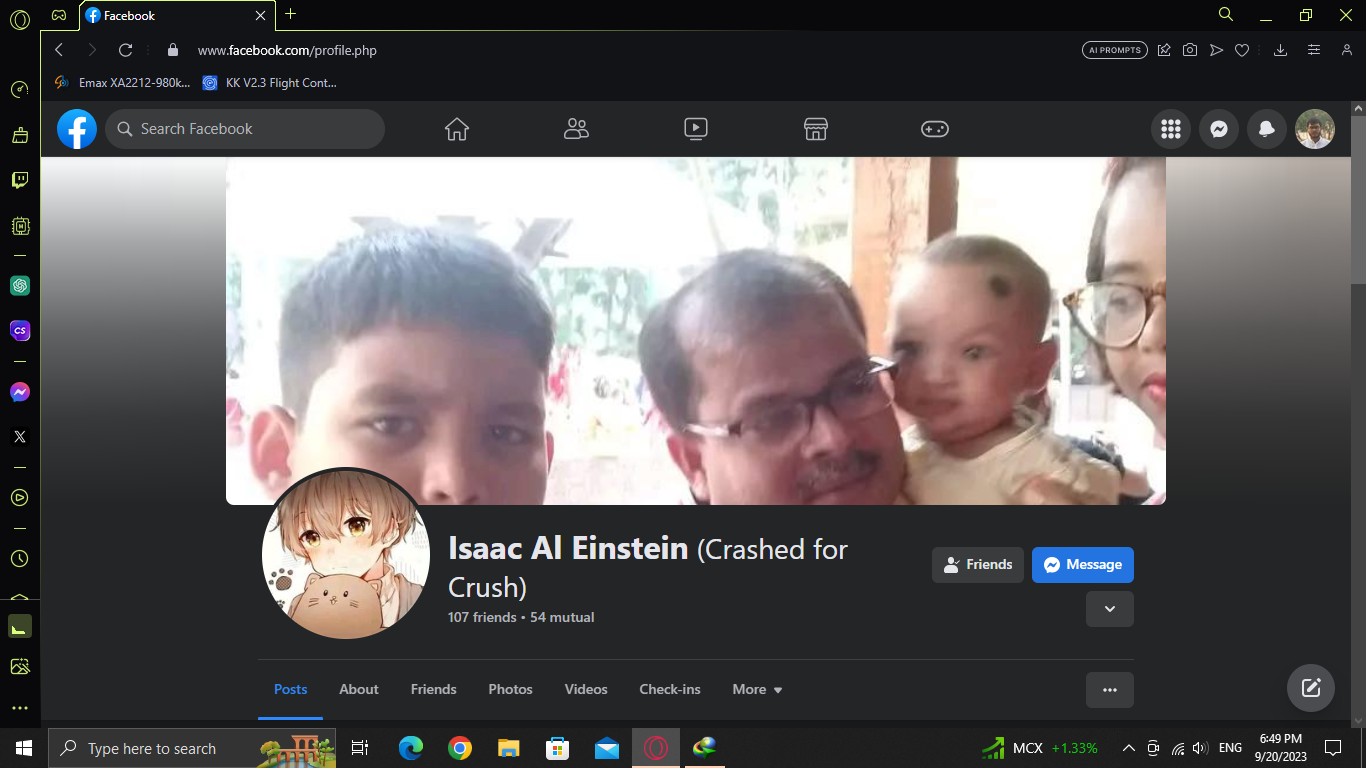The image size is (1366, 768).
Task: Go to Facebook Home feed
Action: [x=457, y=129]
